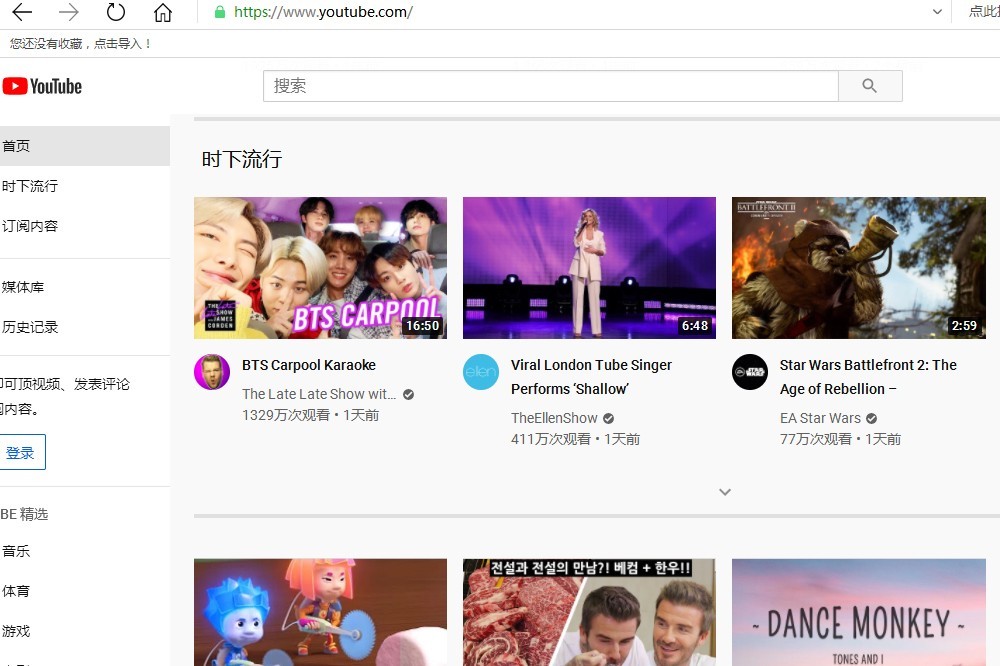Click the EA Star Wars channel avatar
1000x666 pixels.
[749, 372]
